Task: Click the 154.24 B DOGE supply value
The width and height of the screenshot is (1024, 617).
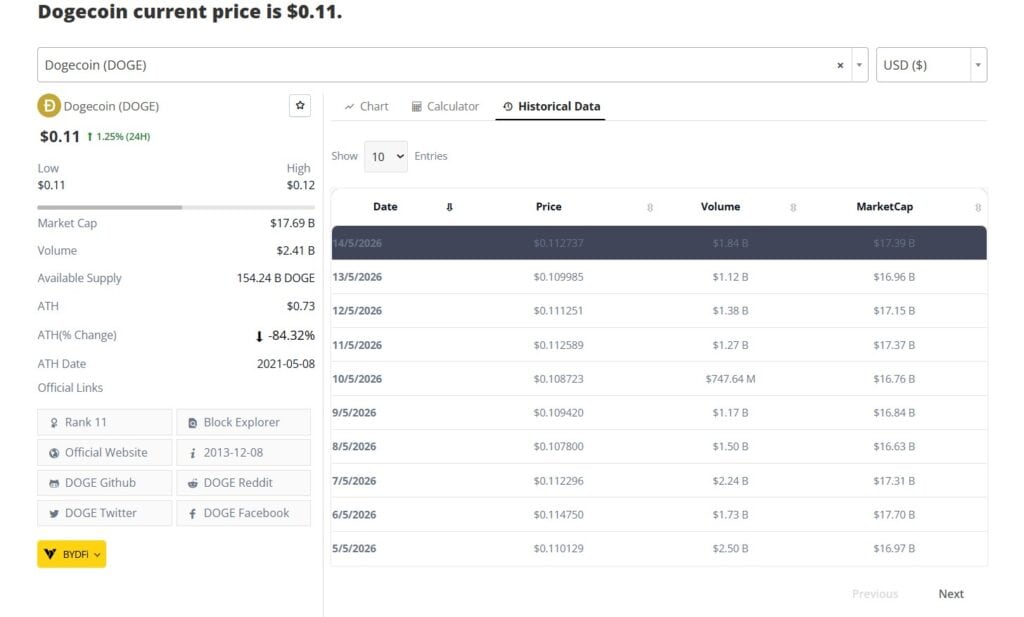Action: (276, 278)
